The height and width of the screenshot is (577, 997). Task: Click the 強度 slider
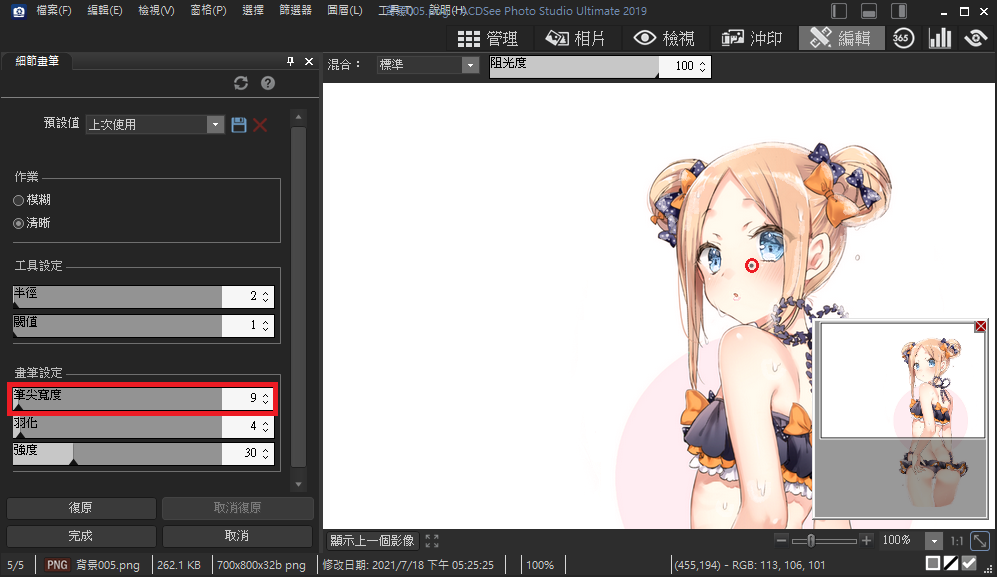coord(118,453)
